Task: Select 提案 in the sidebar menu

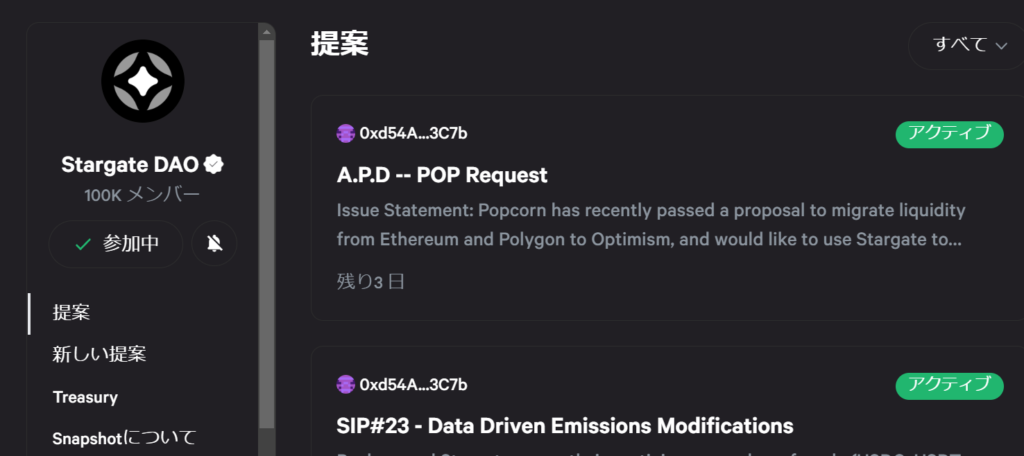Action: pos(71,312)
